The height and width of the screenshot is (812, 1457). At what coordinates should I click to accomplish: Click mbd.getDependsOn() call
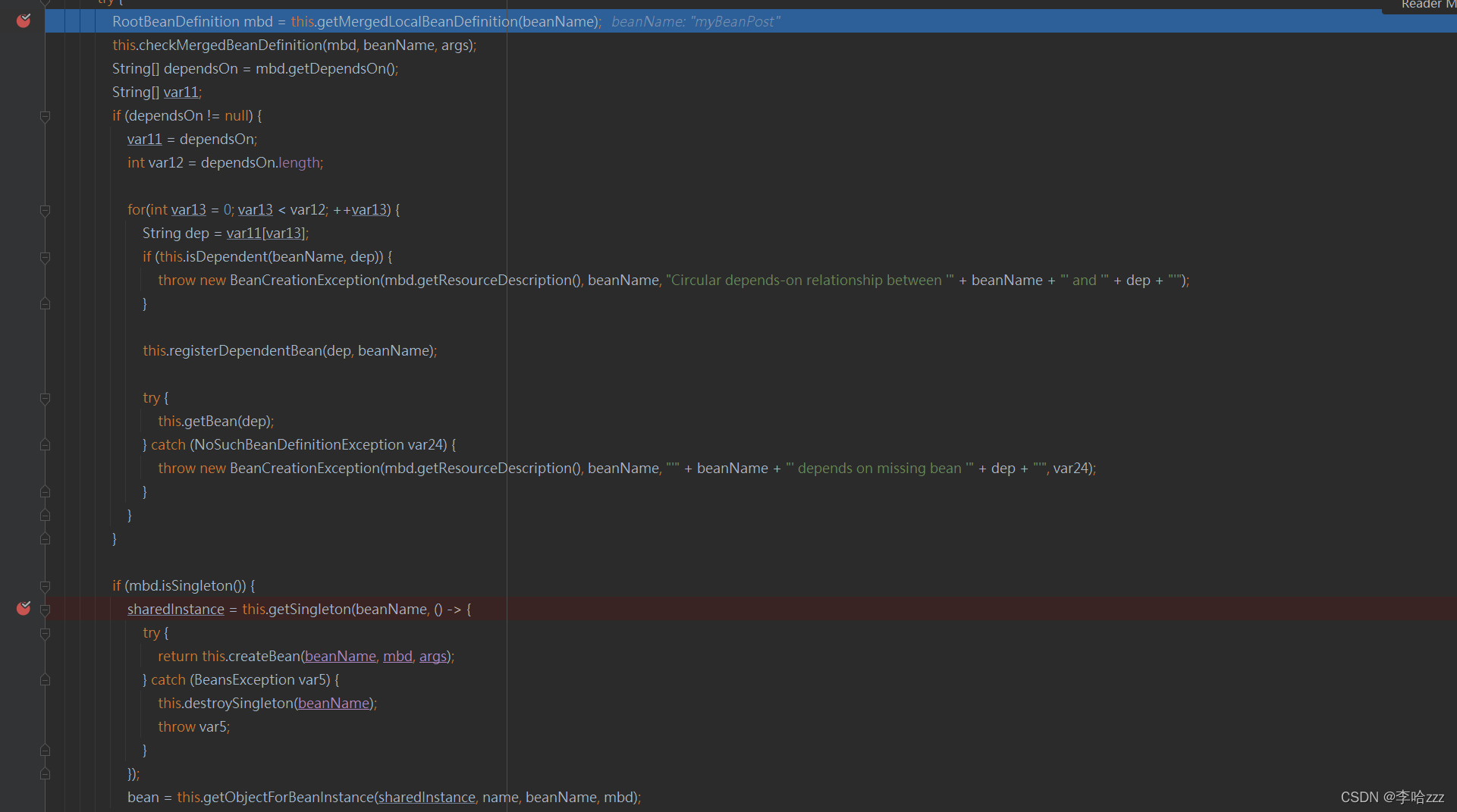(x=325, y=68)
